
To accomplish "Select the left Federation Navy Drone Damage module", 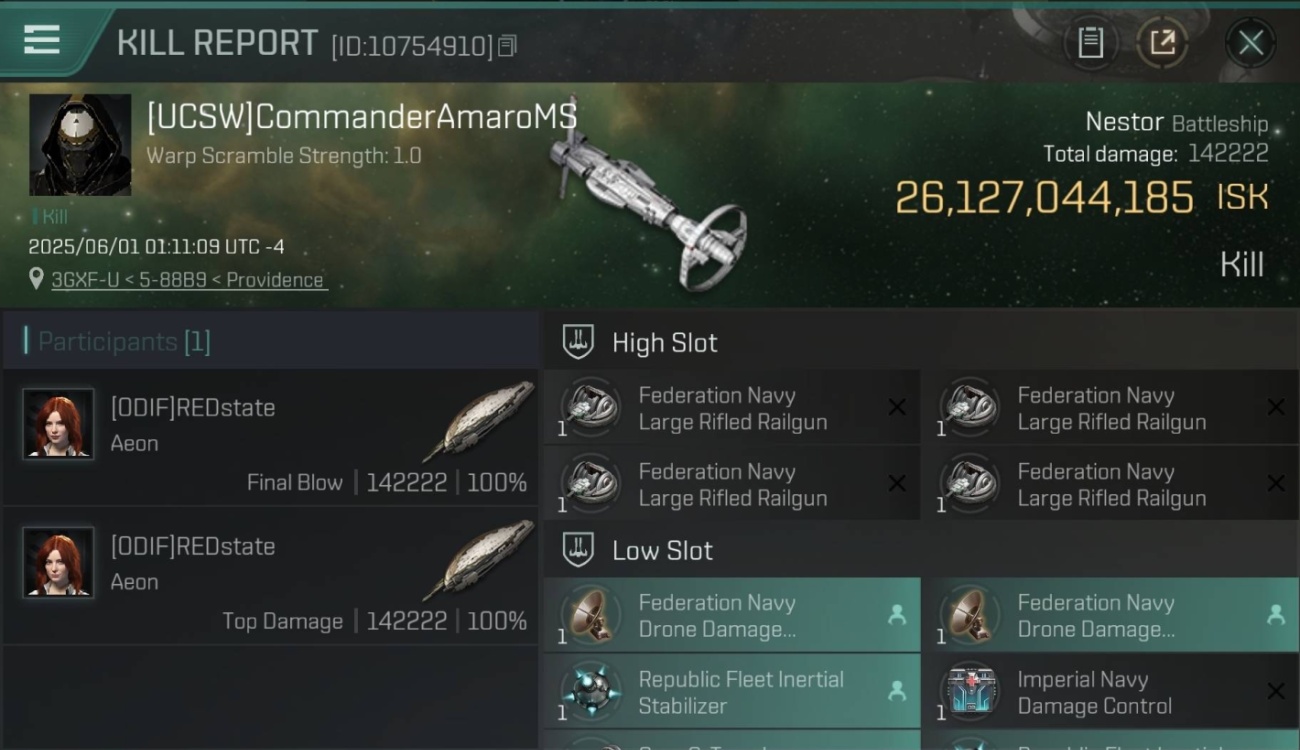I will pyautogui.click(x=732, y=616).
